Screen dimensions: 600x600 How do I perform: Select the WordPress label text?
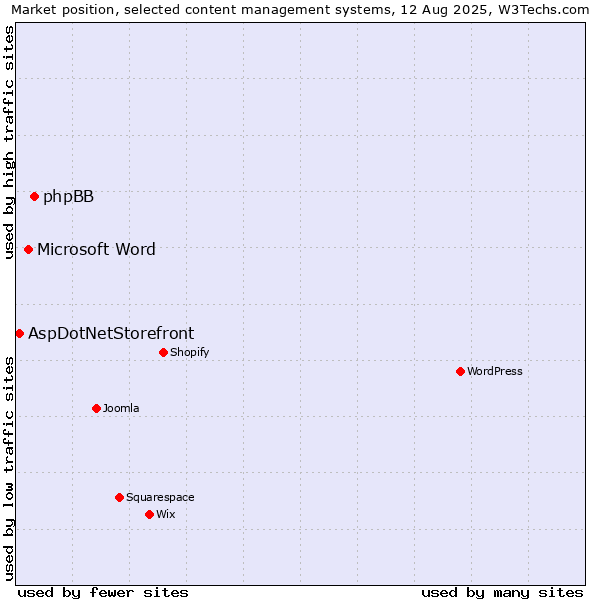point(495,371)
